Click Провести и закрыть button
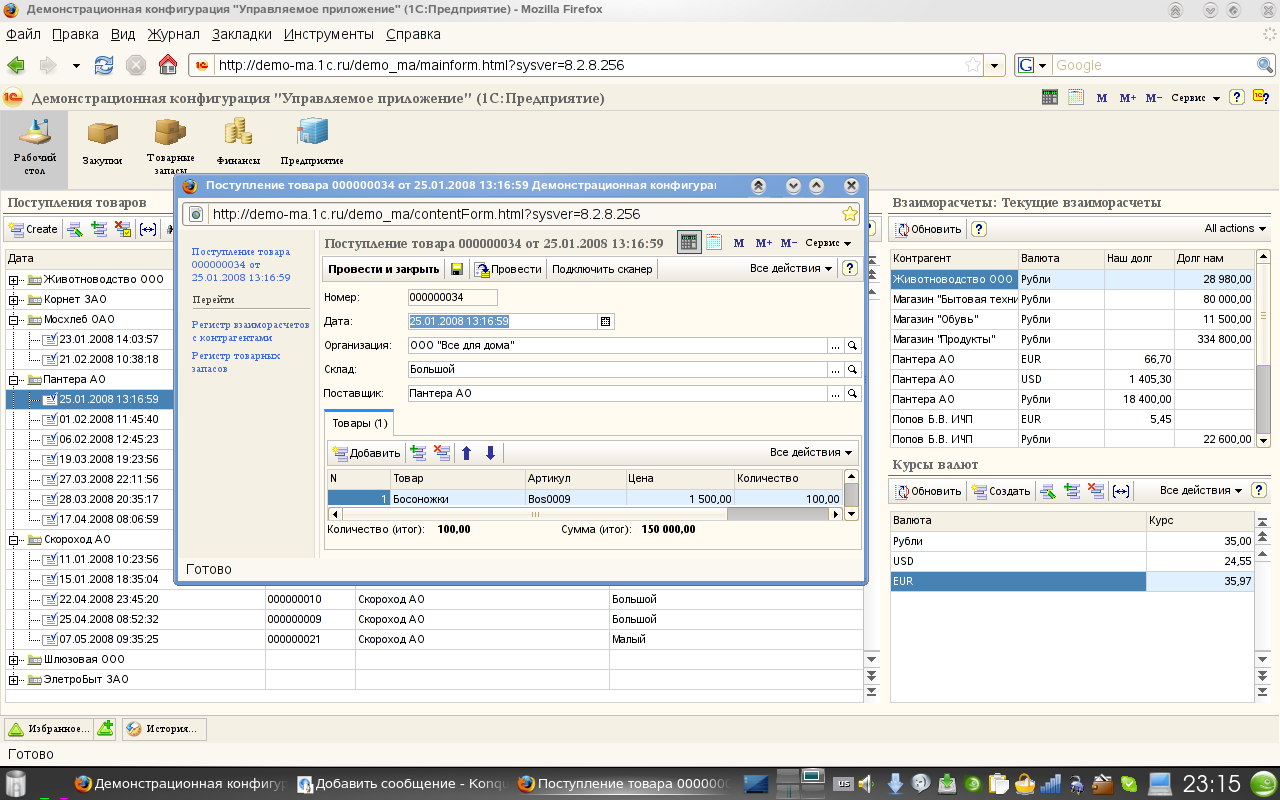The height and width of the screenshot is (800, 1280). (384, 269)
